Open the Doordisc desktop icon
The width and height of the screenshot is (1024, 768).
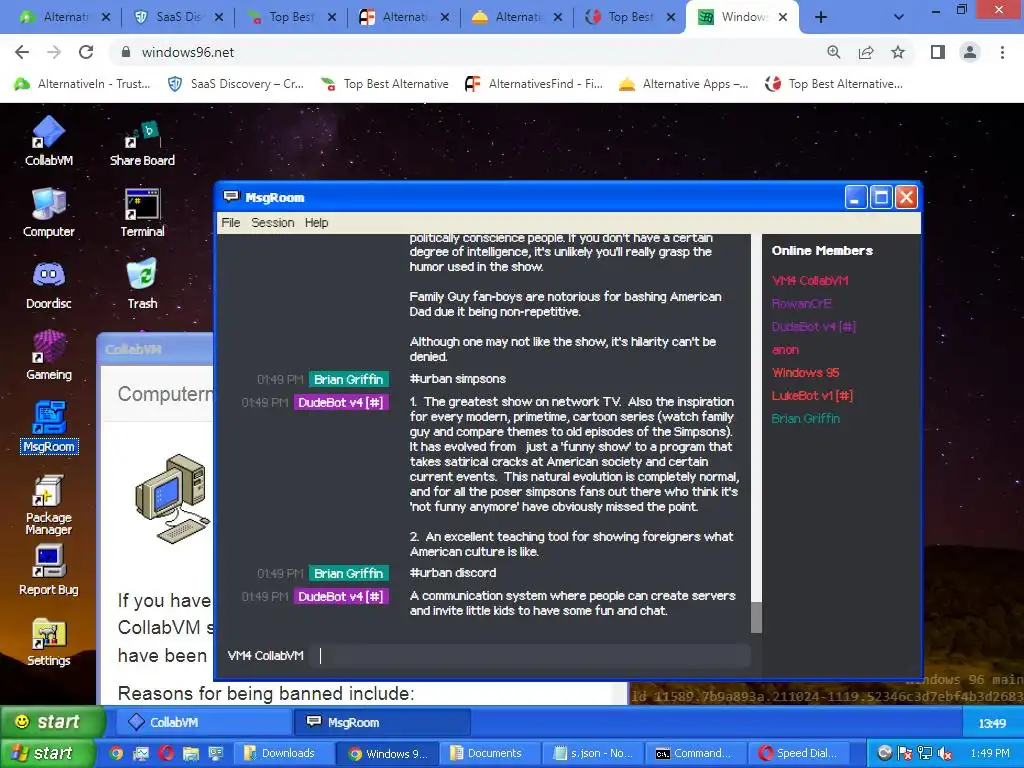pos(48,285)
